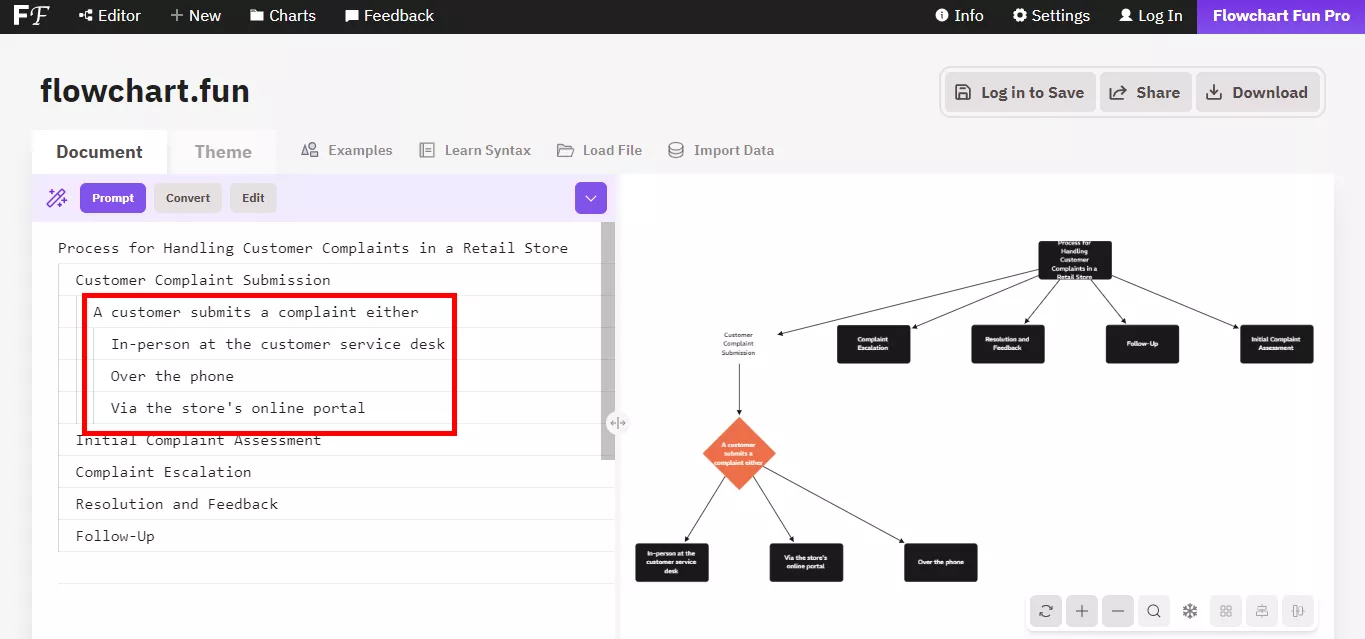Viewport: 1365px width, 639px height.
Task: Click the refresh layout icon on the canvas toolbar
Action: click(x=1045, y=611)
